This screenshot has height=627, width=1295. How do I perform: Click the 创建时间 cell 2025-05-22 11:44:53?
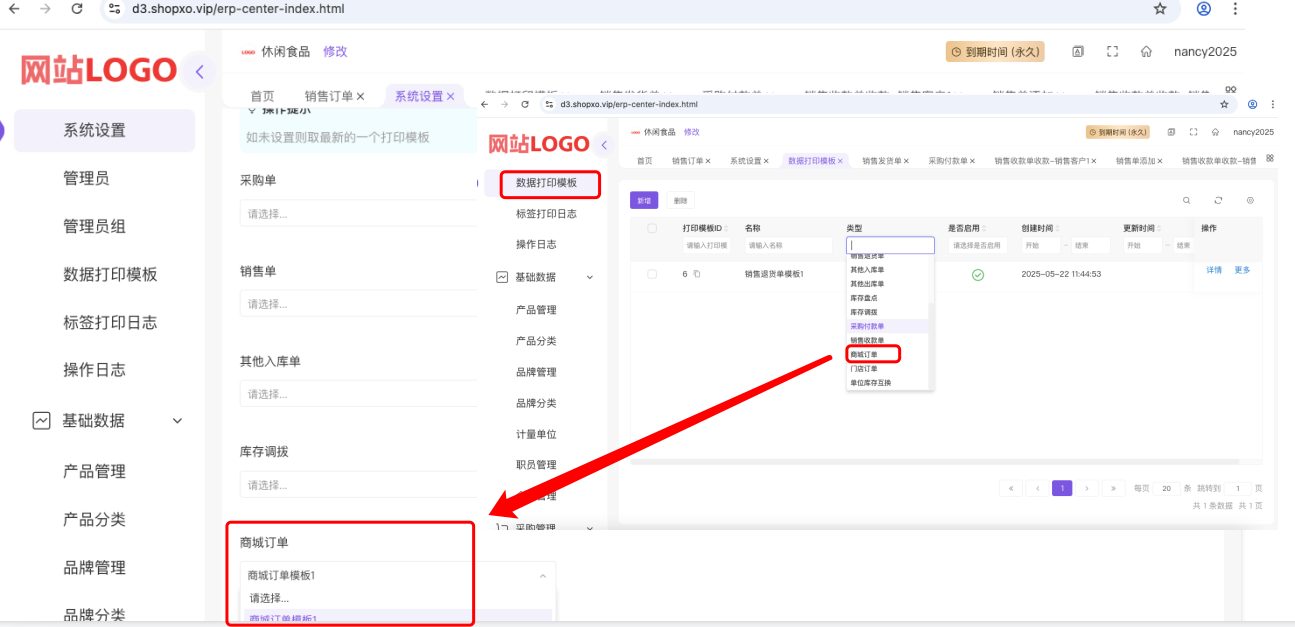coord(1061,274)
